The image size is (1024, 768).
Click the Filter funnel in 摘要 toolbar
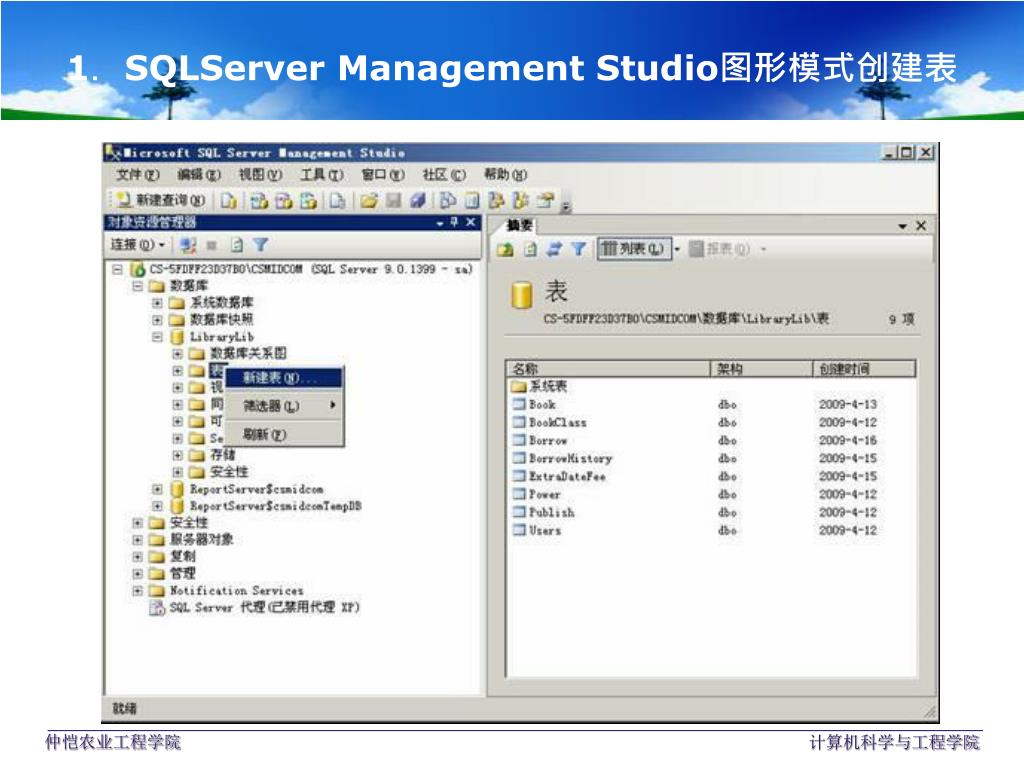[x=579, y=249]
